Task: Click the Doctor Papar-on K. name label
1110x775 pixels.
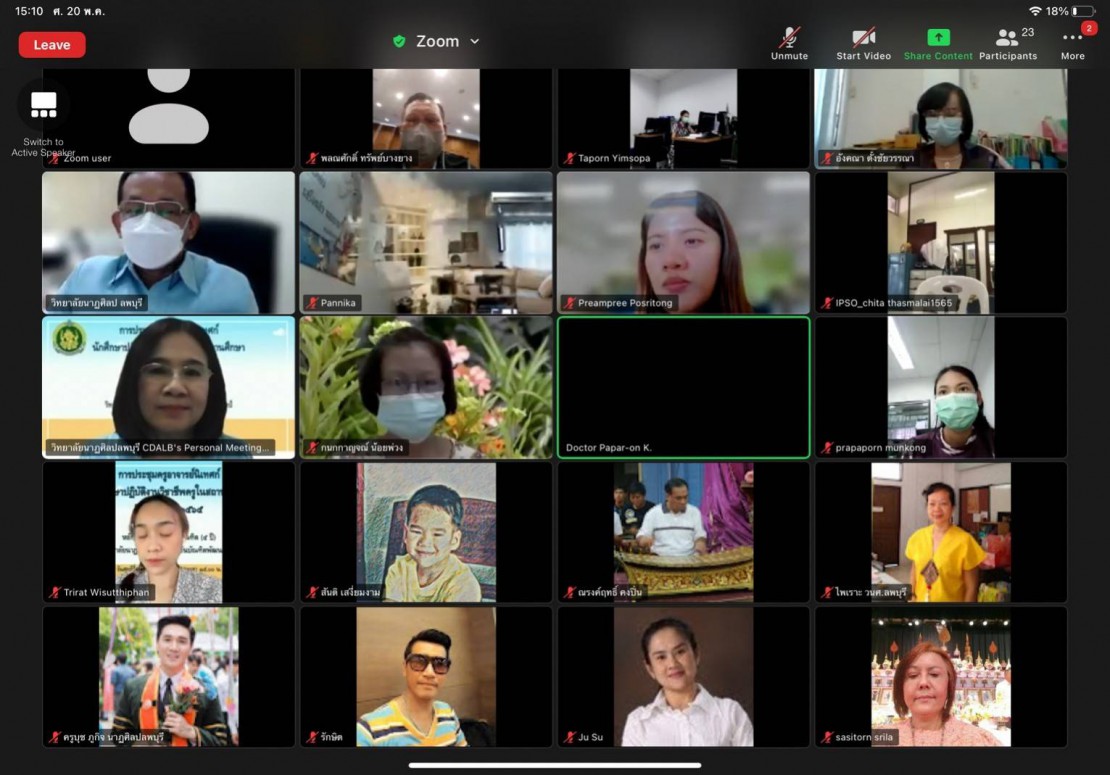Action: (609, 447)
